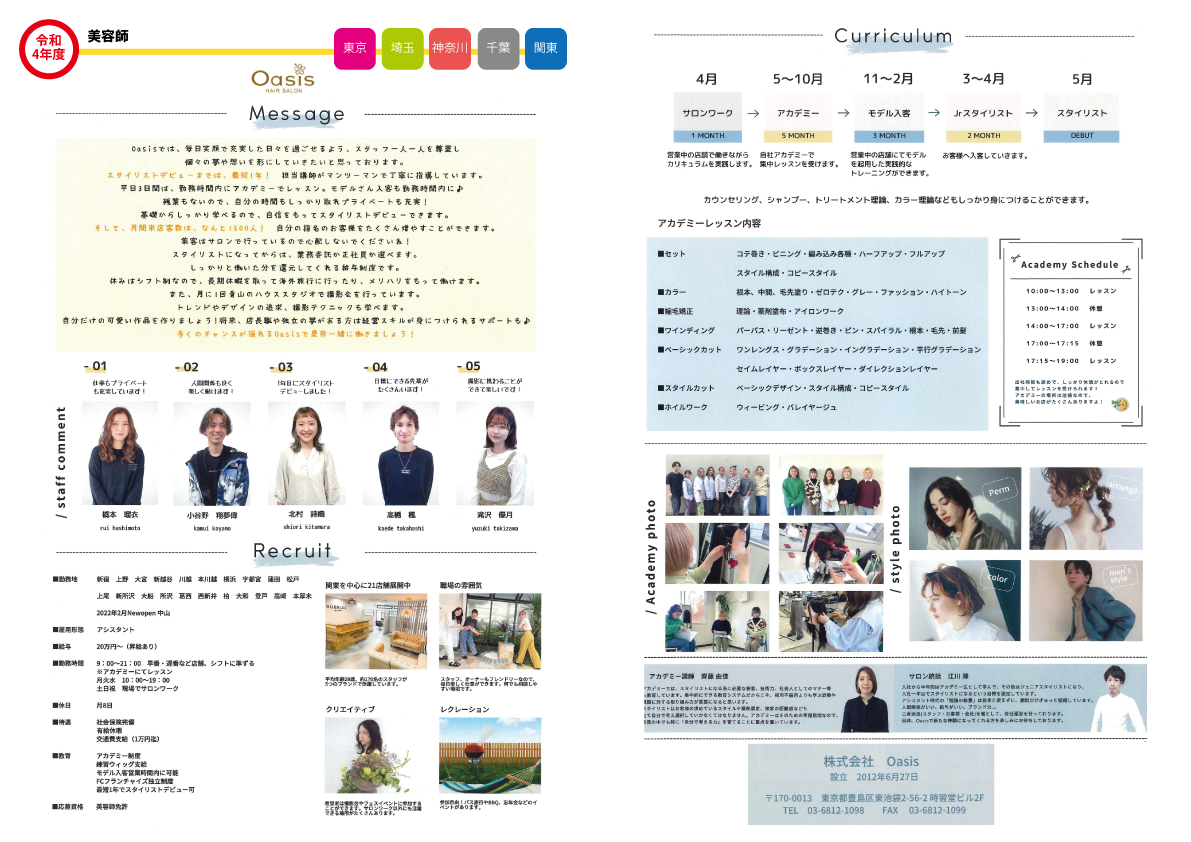Image resolution: width=1191 pixels, height=842 pixels.
Task: Open the レクレーション barbecue hammock photo
Action: point(490,755)
